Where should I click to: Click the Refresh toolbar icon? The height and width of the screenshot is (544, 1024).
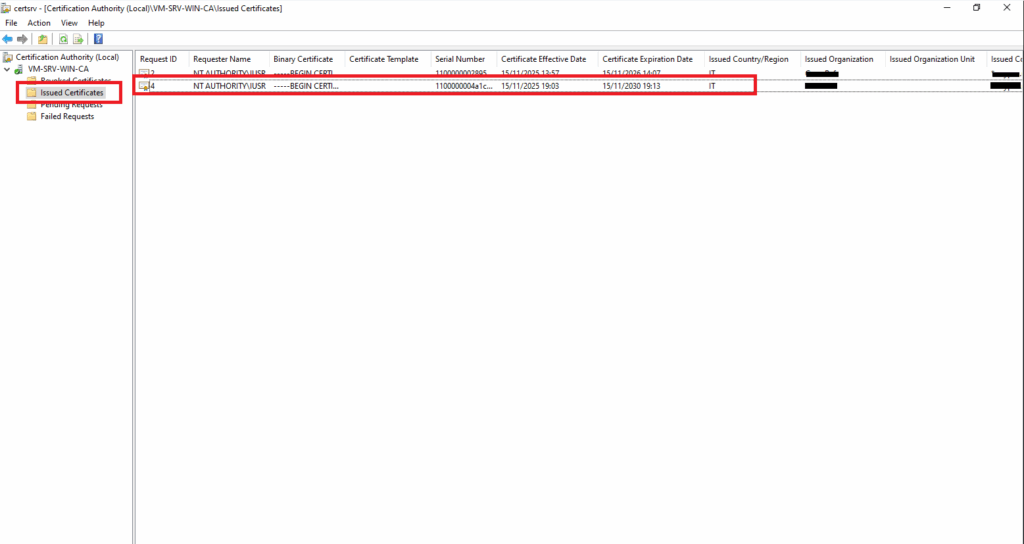point(62,39)
